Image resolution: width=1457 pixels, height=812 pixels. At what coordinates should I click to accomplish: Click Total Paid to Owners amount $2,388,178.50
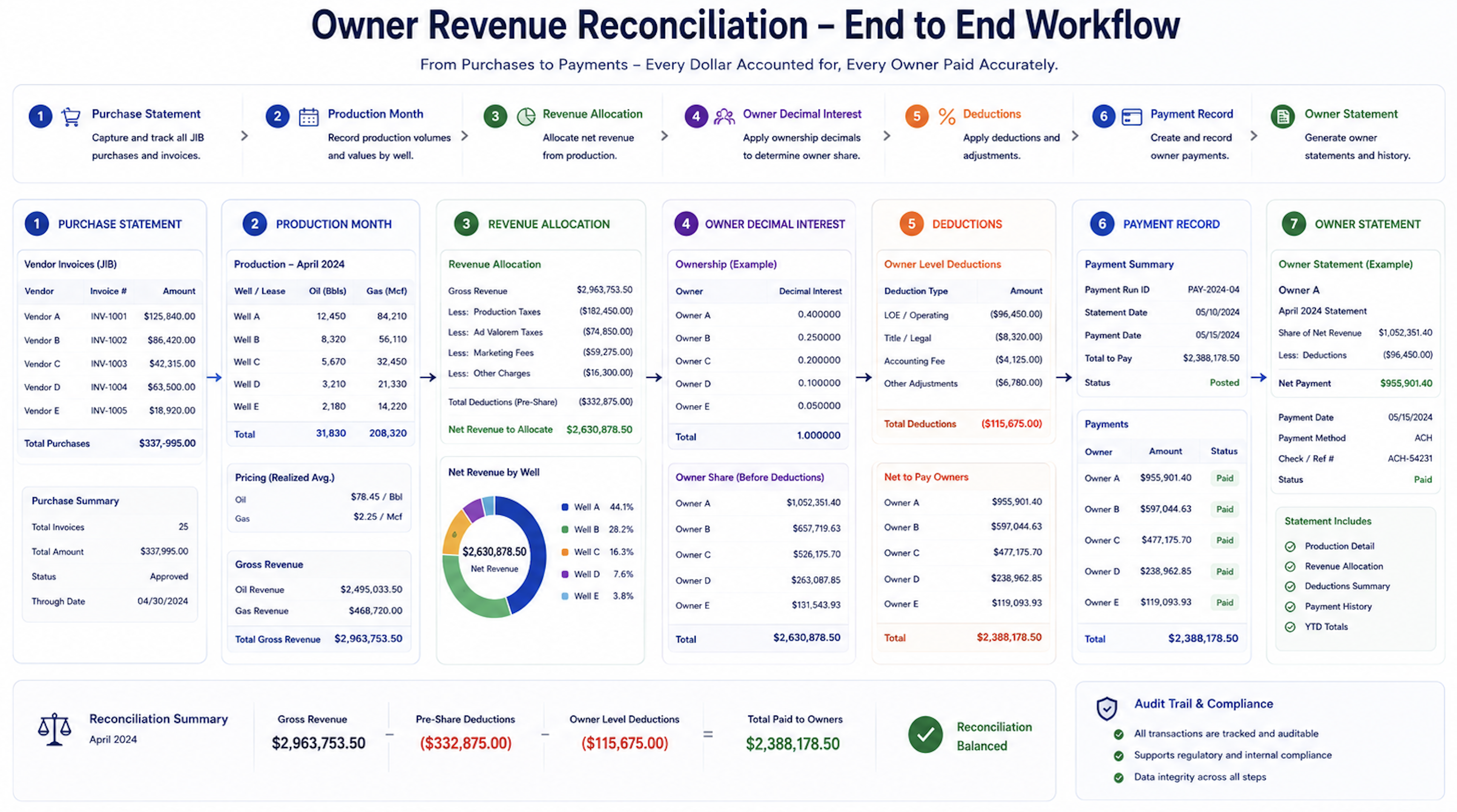point(792,744)
